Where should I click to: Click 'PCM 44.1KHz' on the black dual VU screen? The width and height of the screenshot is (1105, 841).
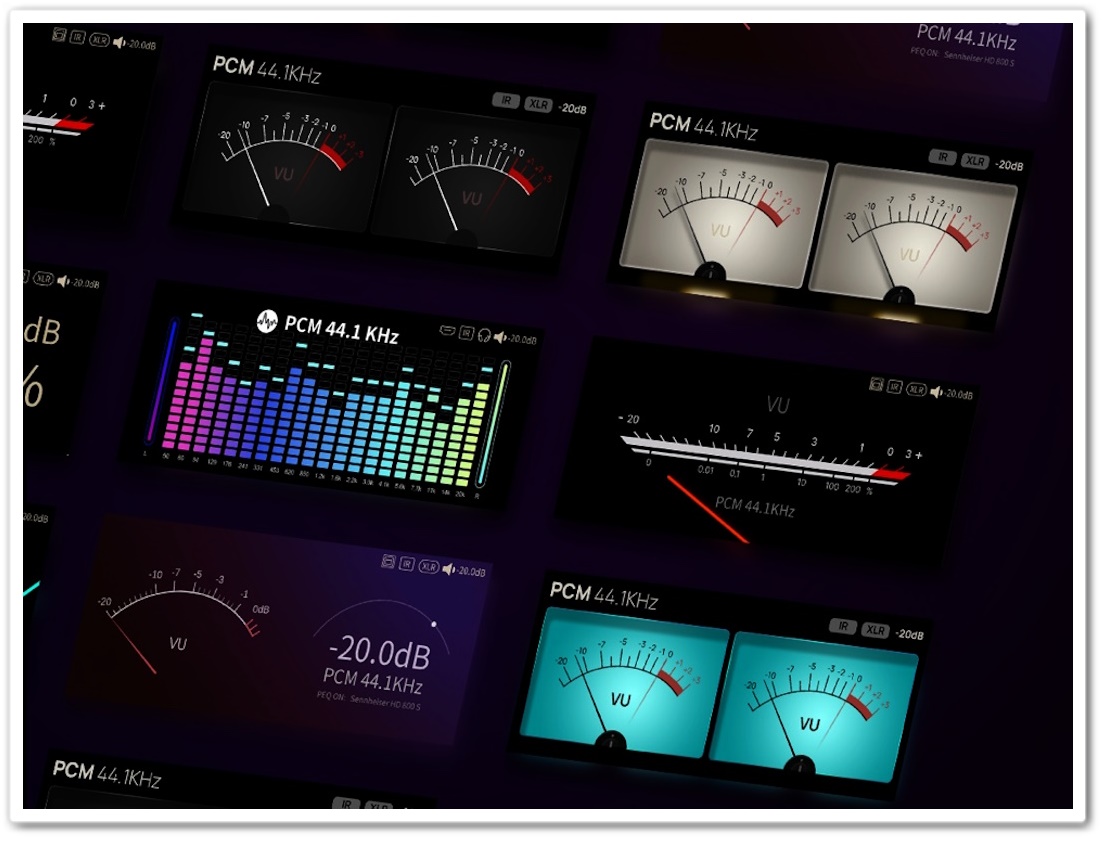click(x=267, y=70)
